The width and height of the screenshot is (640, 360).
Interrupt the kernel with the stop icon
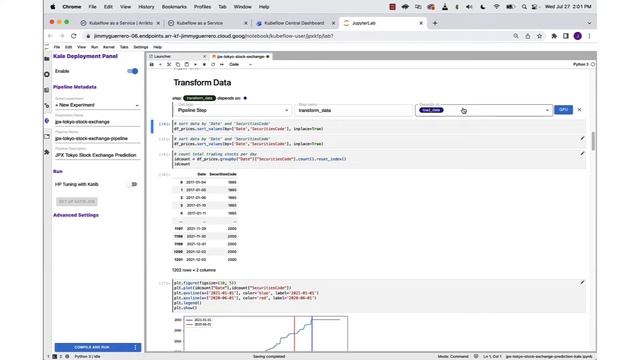click(204, 64)
